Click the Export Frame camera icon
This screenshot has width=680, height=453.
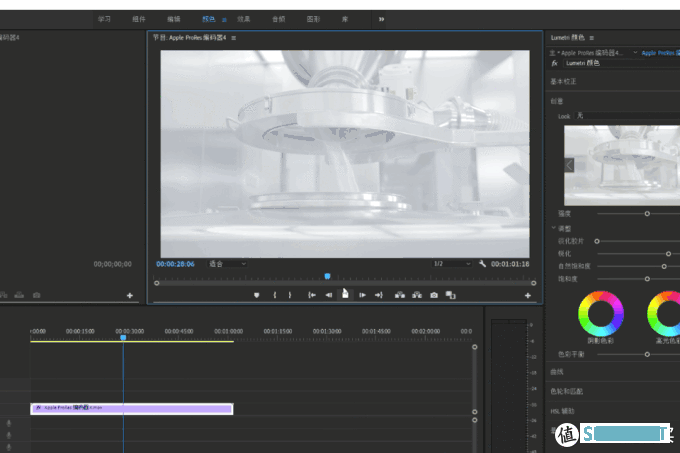pyautogui.click(x=434, y=295)
